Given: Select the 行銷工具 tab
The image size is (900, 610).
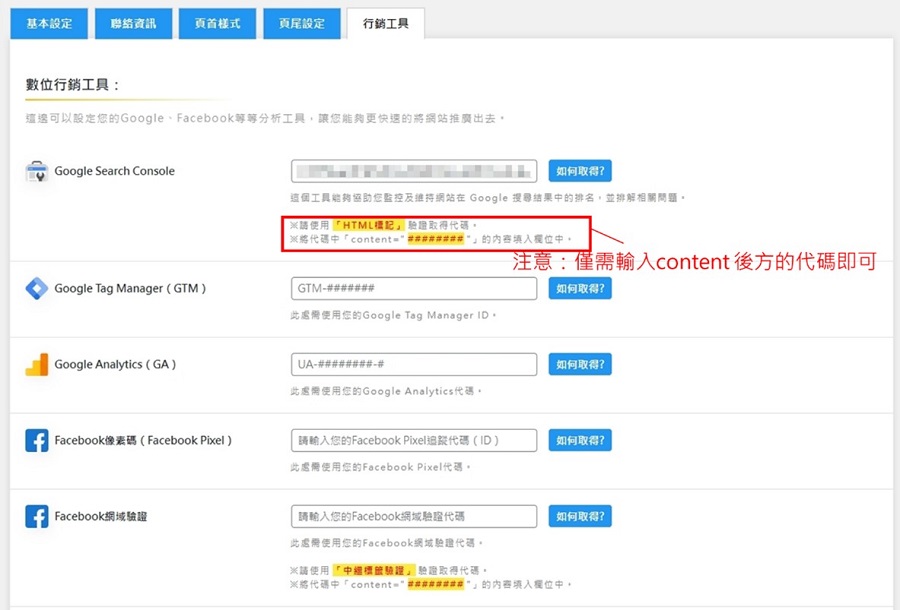Looking at the screenshot, I should [x=386, y=24].
